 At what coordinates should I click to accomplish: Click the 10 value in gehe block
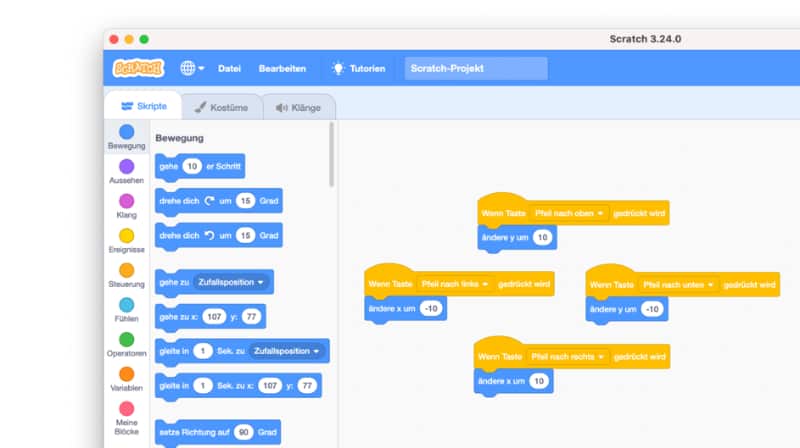click(x=192, y=166)
